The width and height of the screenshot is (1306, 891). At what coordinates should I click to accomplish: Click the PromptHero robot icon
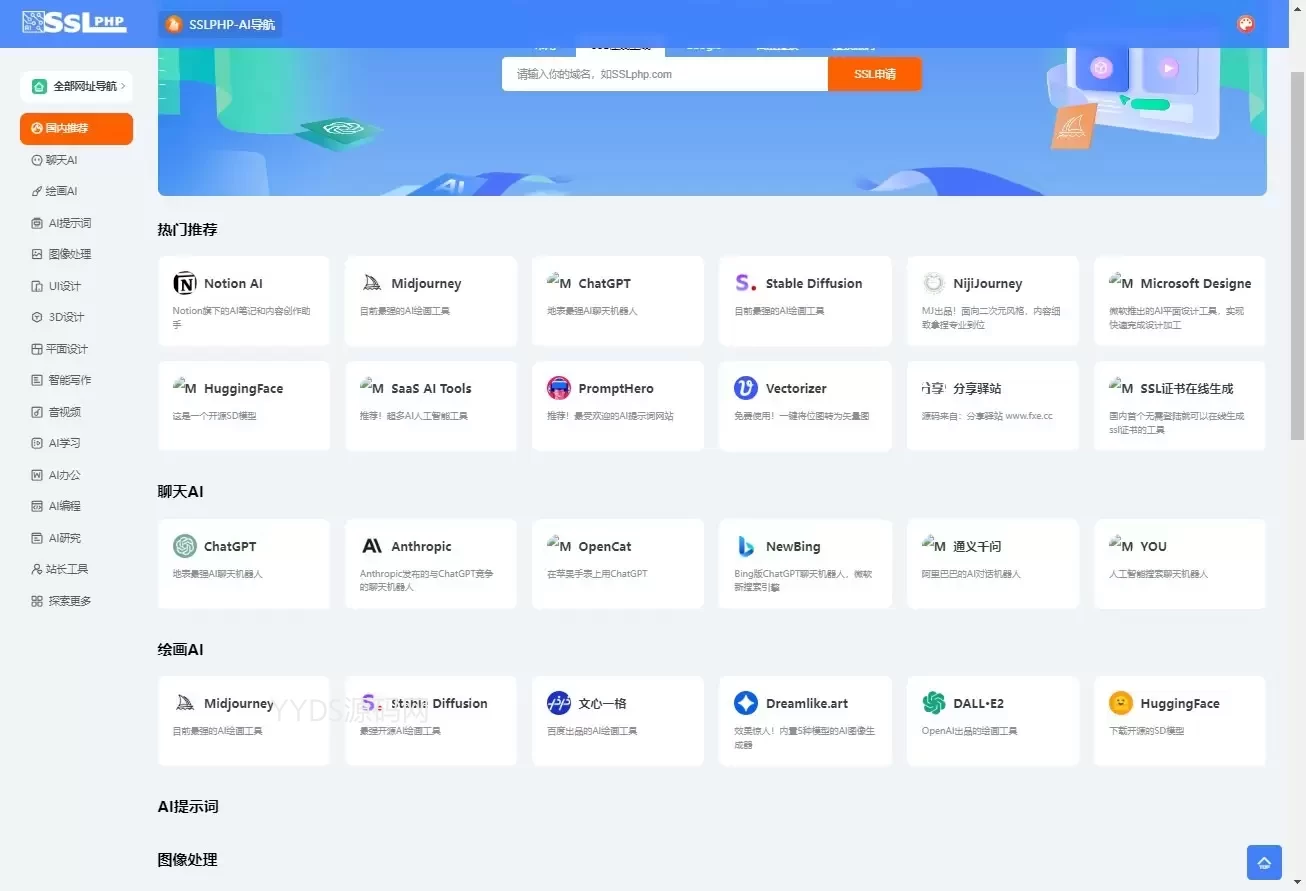pos(559,388)
